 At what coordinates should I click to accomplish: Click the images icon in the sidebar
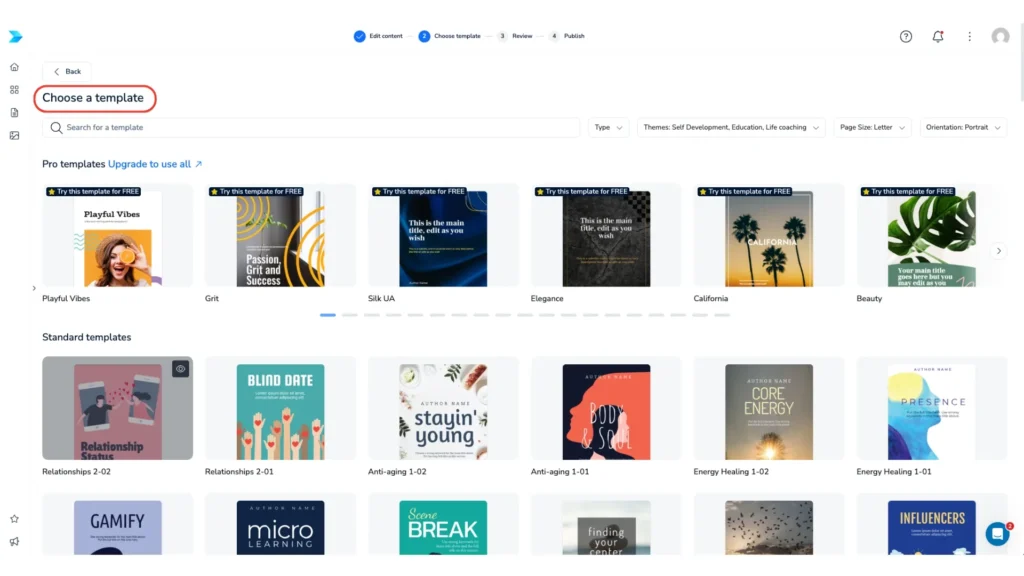point(14,135)
